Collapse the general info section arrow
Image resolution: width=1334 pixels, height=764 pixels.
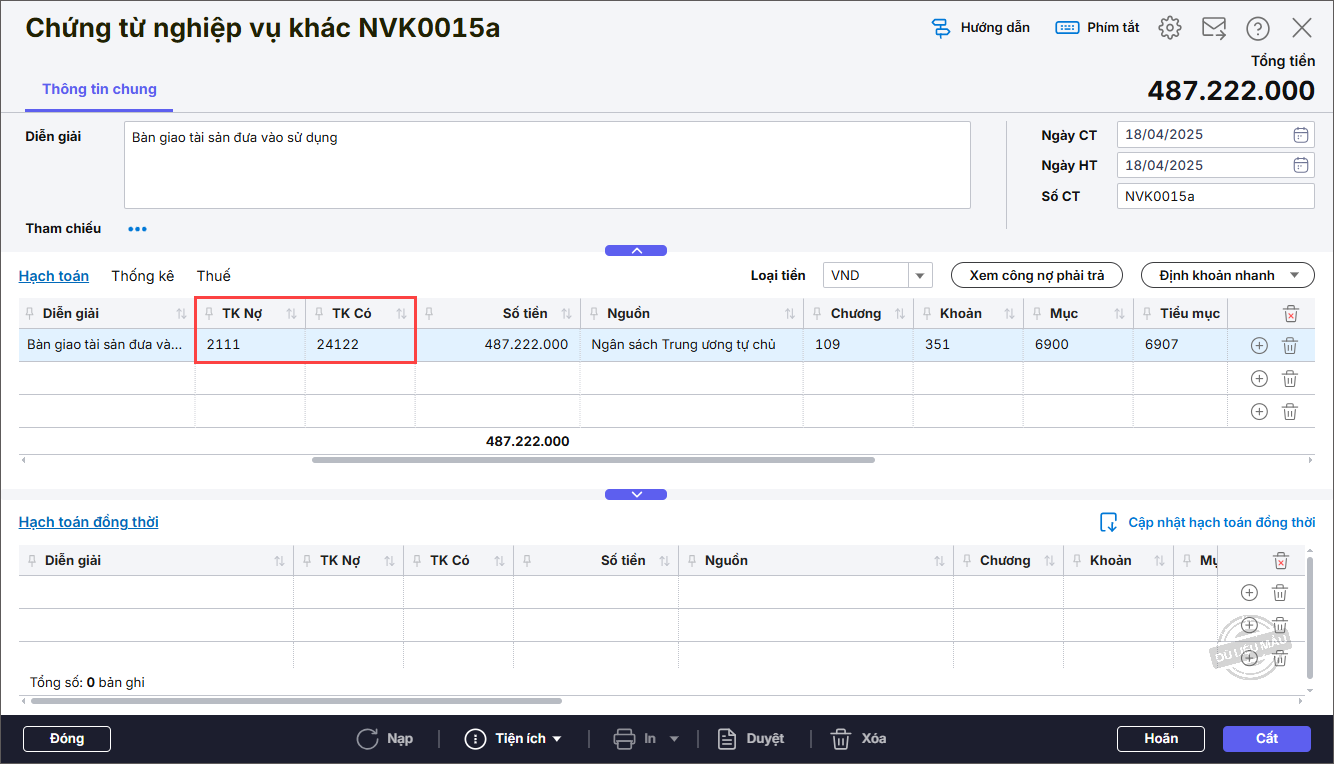tap(636, 250)
